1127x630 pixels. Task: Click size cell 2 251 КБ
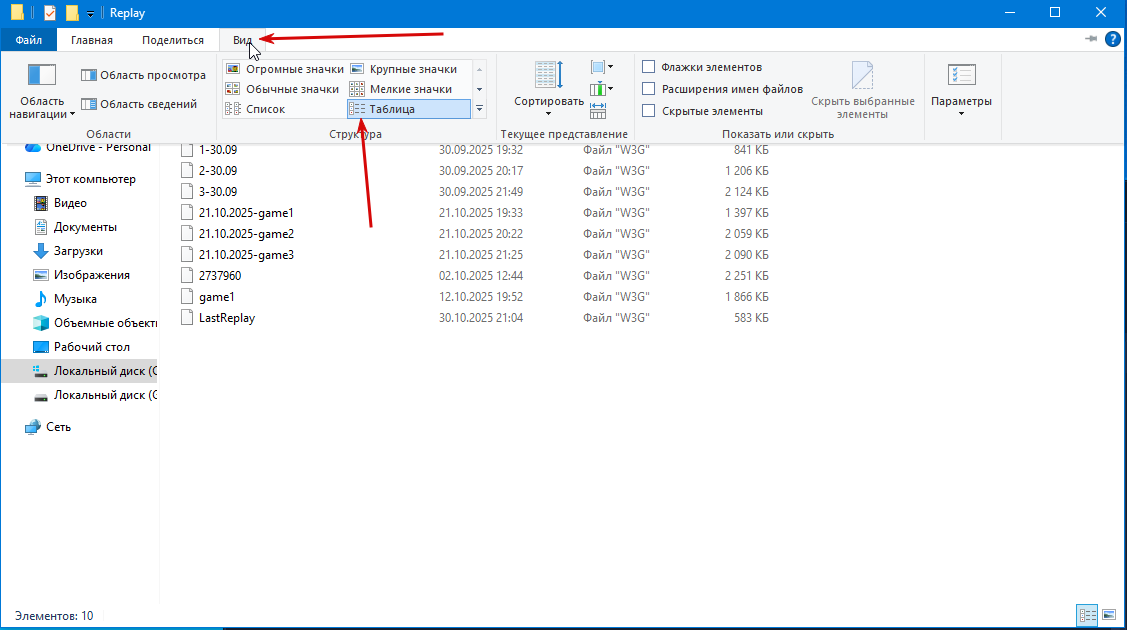point(747,276)
